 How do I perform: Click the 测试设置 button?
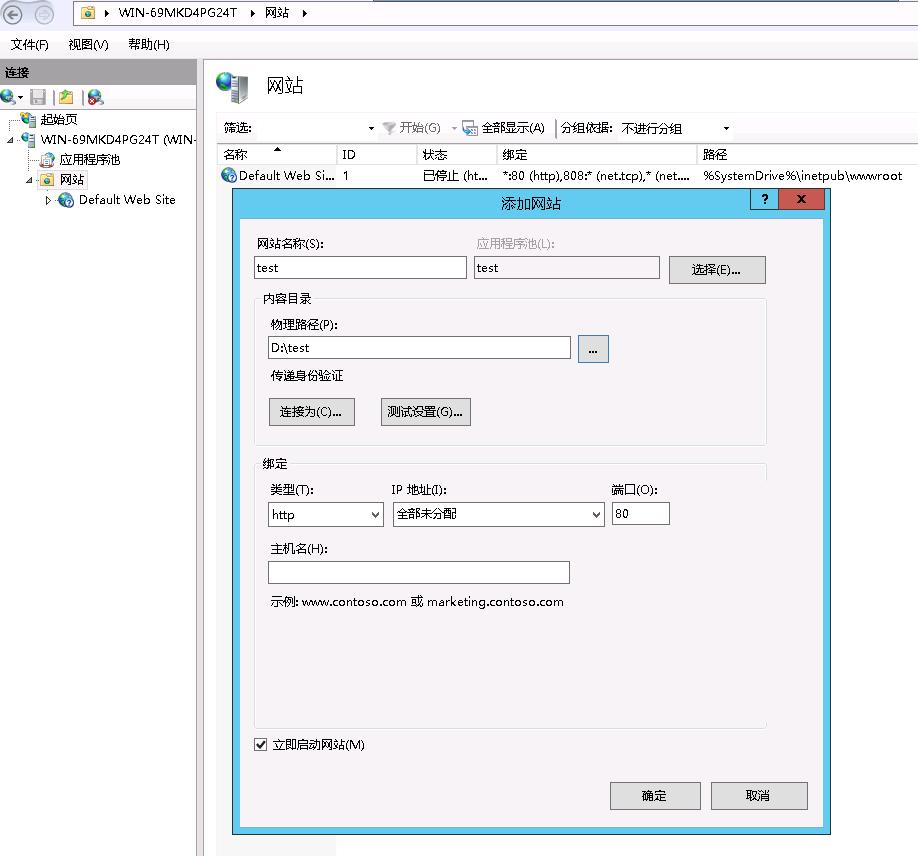[425, 411]
